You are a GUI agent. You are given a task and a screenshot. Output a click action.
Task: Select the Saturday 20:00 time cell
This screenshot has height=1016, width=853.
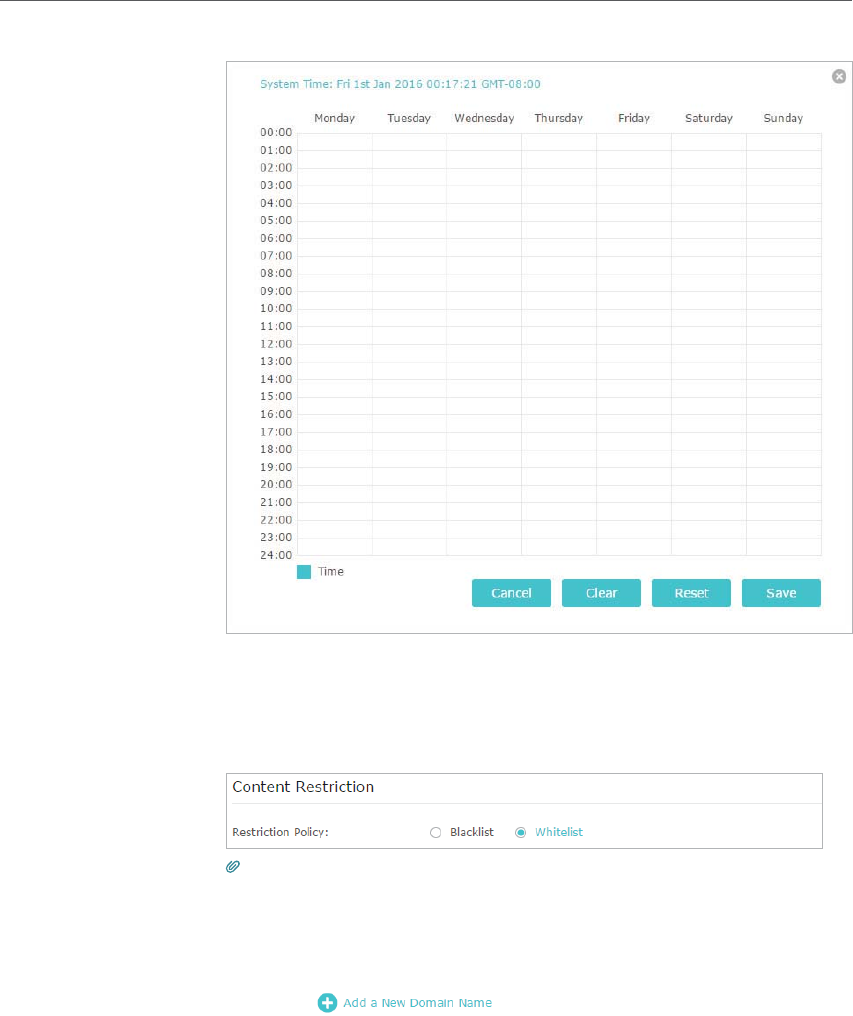click(709, 494)
